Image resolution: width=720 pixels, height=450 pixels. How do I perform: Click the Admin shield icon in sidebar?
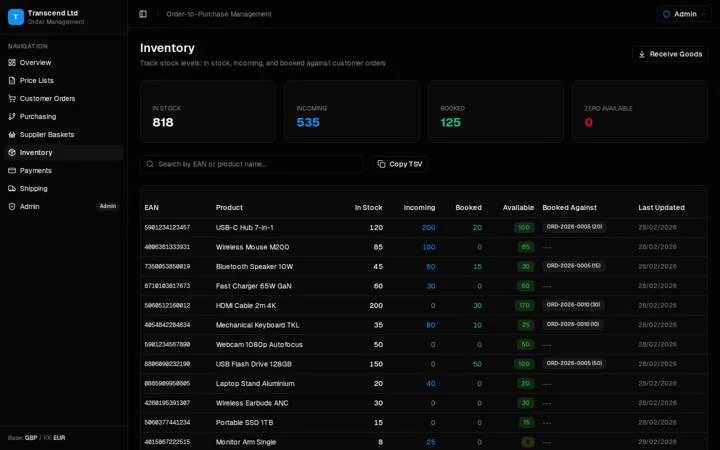(x=12, y=207)
